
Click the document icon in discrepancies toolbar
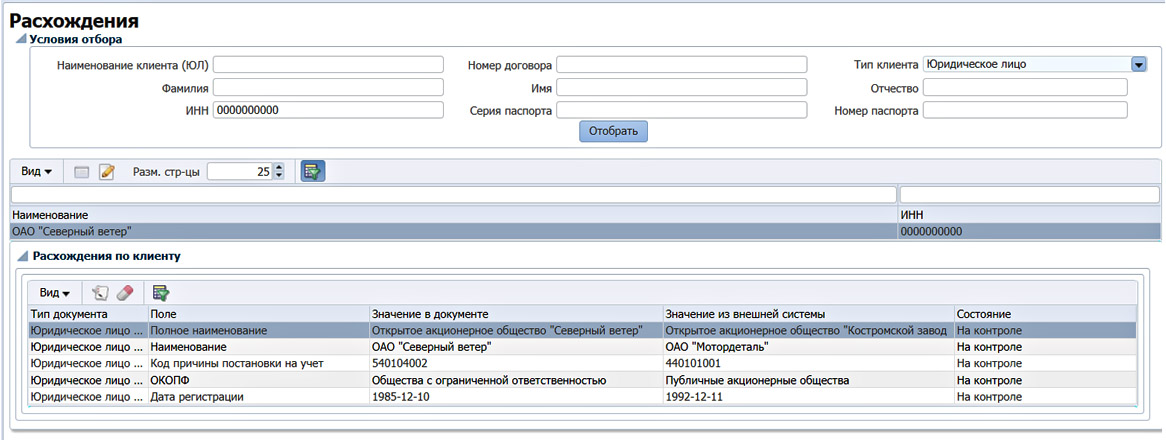(99, 293)
